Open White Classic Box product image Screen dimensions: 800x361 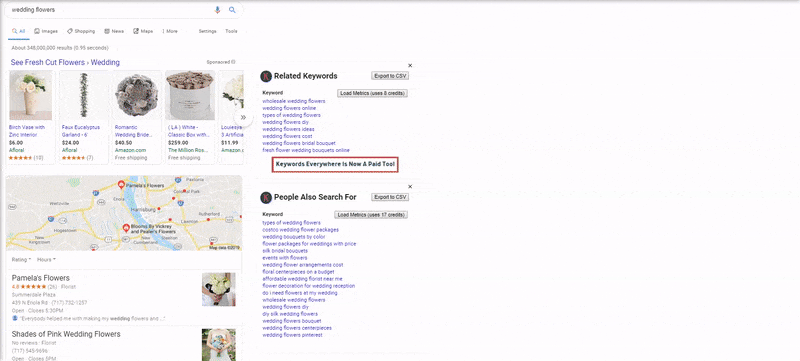tap(190, 95)
